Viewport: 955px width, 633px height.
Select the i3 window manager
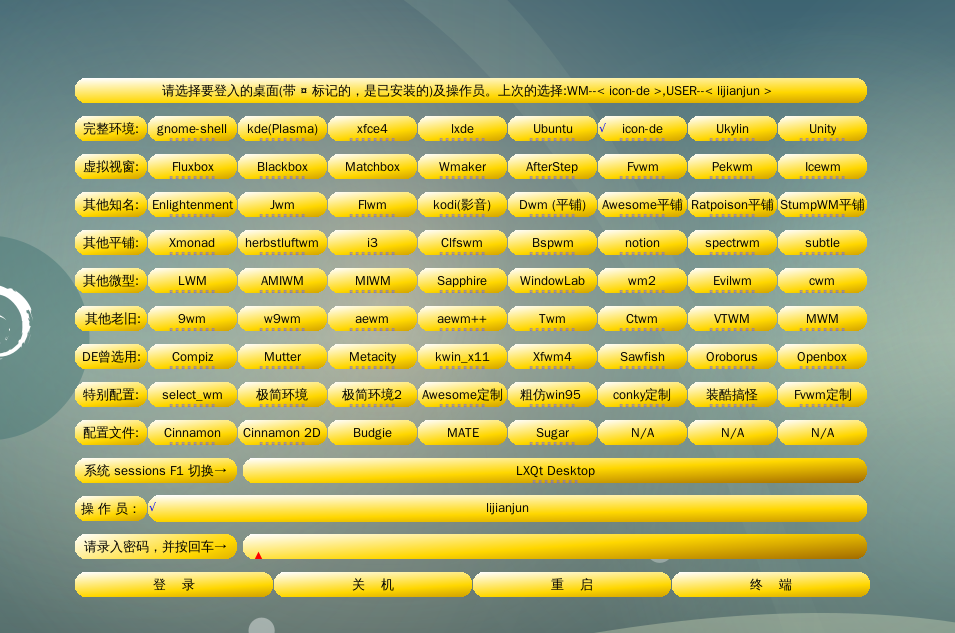[372, 242]
